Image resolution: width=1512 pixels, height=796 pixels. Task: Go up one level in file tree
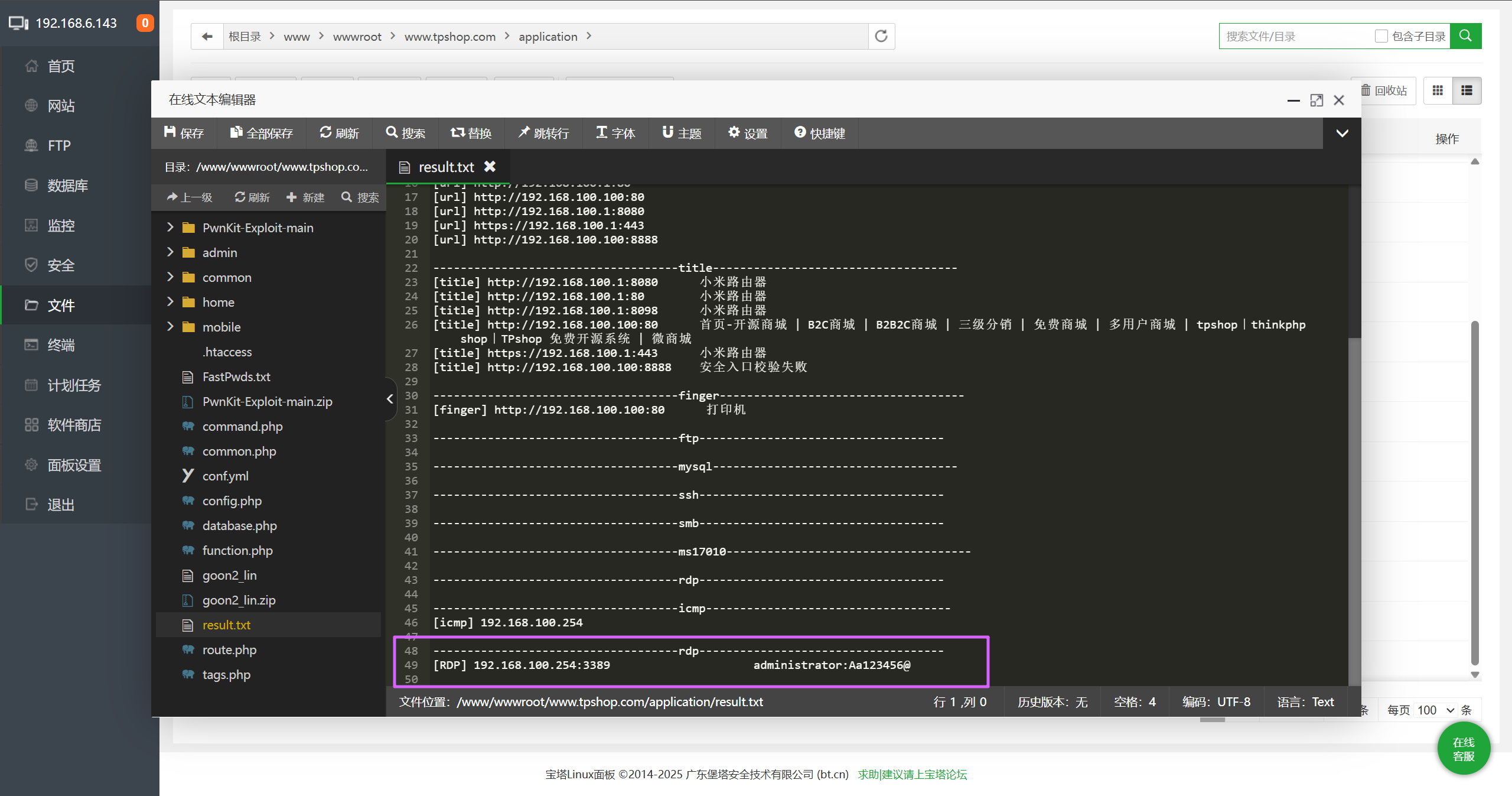click(x=189, y=197)
